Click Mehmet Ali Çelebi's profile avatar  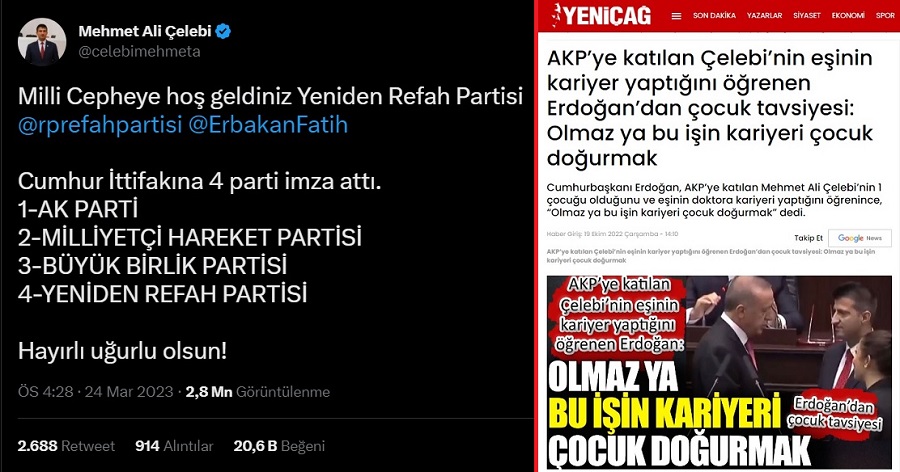tap(41, 42)
